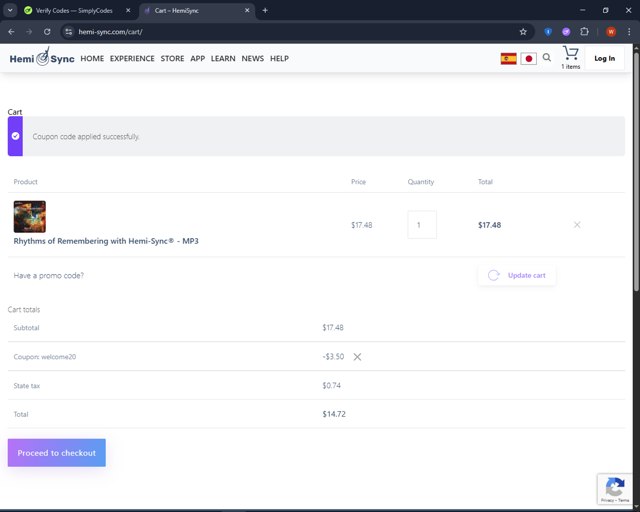The width and height of the screenshot is (640, 512).
Task: Open the browser extensions puzzle menu
Action: tap(584, 31)
